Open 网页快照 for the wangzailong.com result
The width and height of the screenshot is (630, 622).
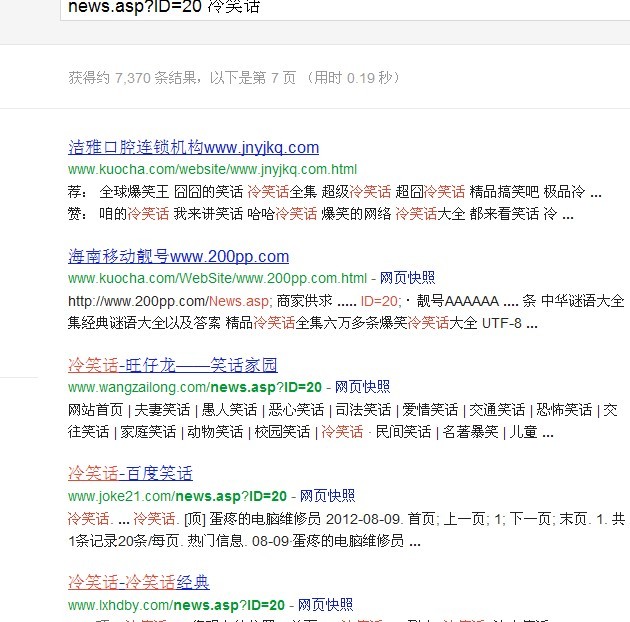(362, 387)
